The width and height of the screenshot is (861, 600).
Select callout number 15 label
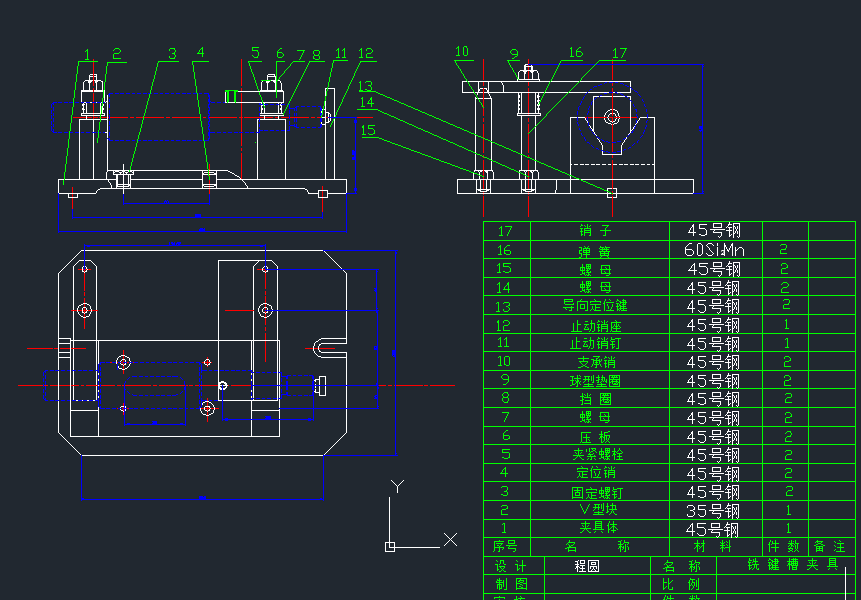point(368,130)
